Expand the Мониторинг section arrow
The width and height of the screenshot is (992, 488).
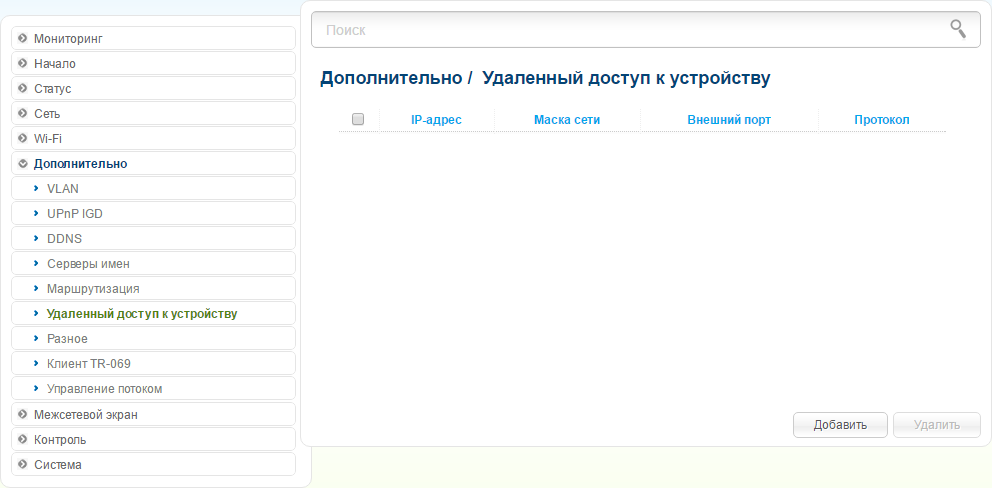coord(22,38)
